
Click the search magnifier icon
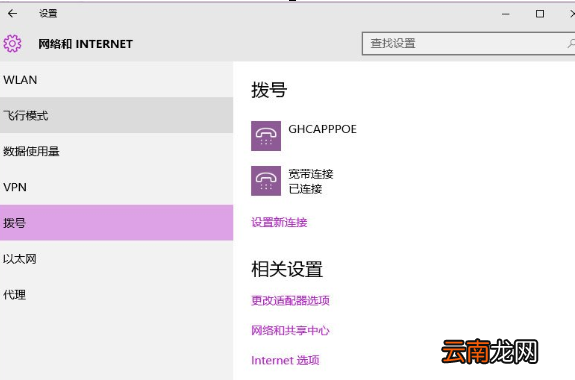pos(571,44)
